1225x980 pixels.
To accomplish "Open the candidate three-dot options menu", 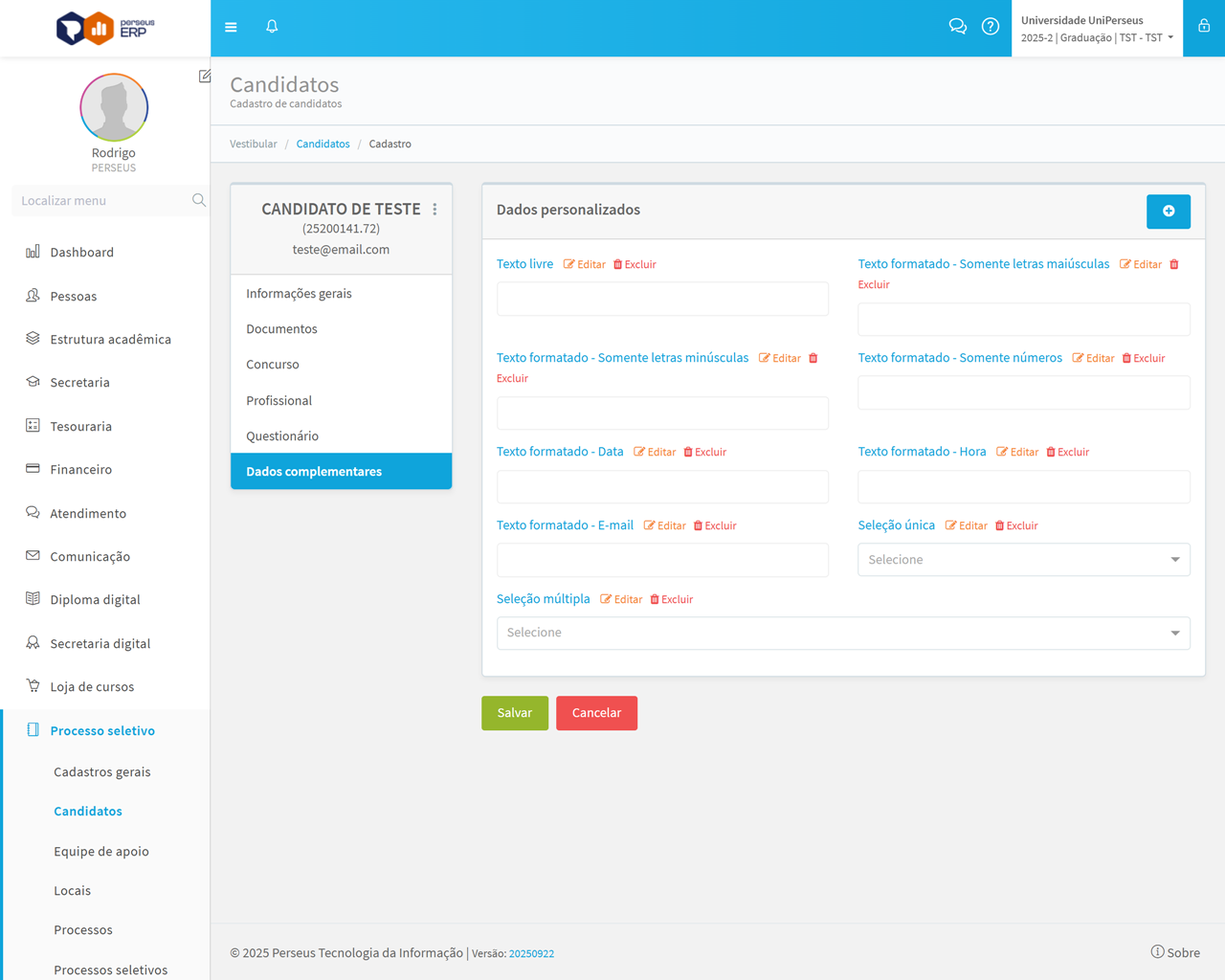I will [x=434, y=210].
